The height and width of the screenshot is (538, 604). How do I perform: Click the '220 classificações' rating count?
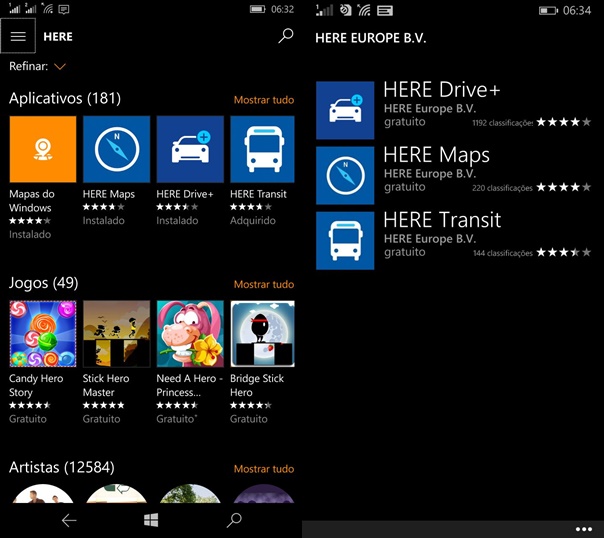[503, 188]
